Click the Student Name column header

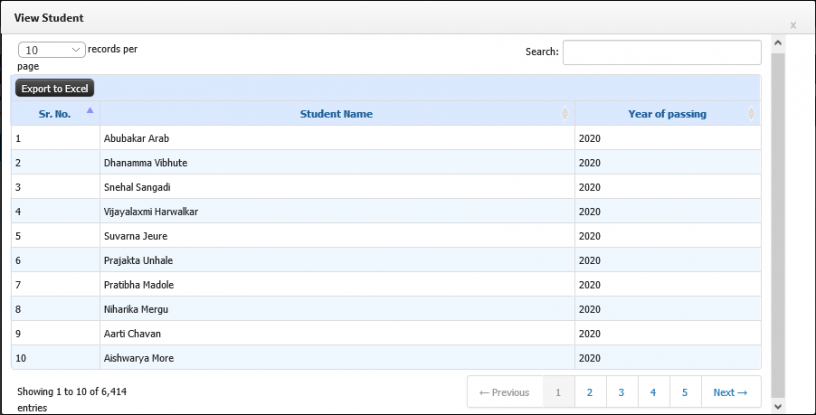click(337, 114)
